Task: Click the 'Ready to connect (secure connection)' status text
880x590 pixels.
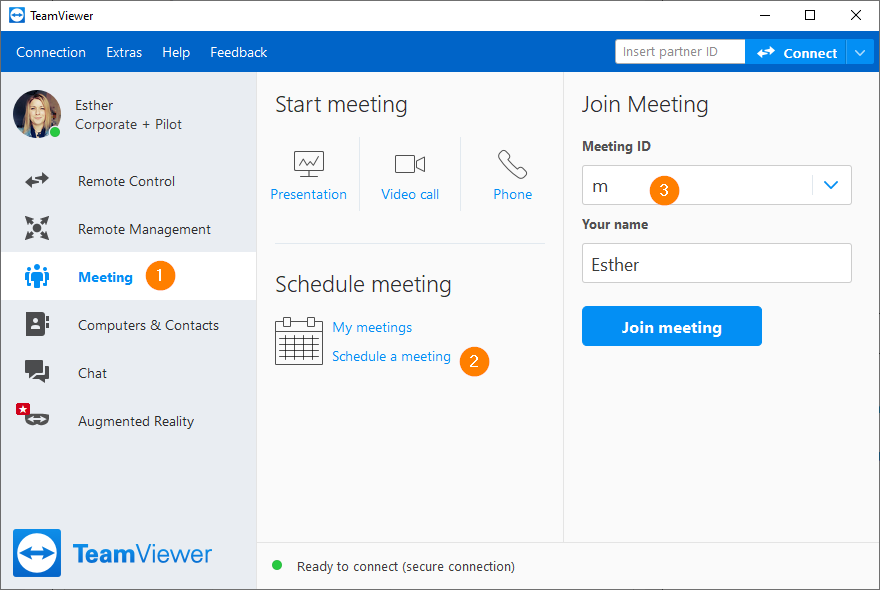Action: pyautogui.click(x=406, y=566)
